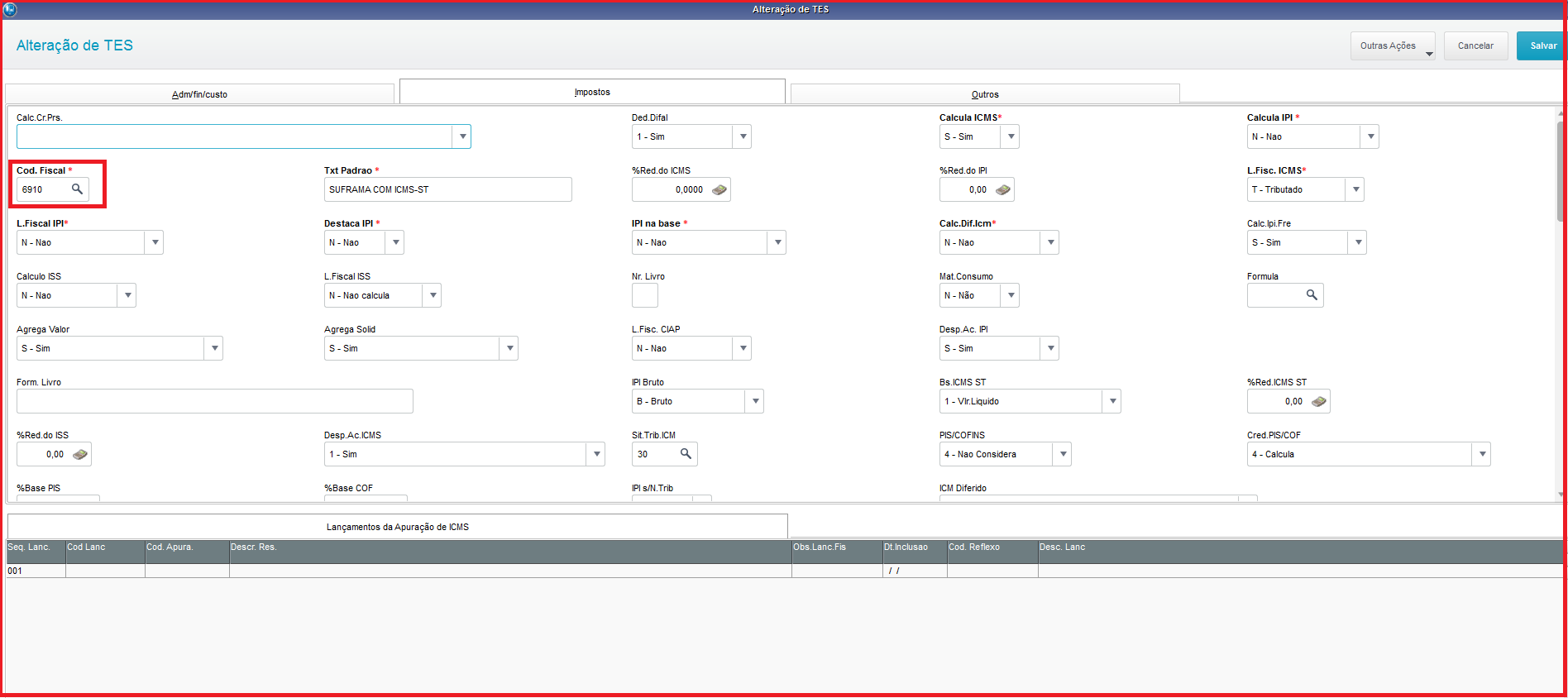1568x698 pixels.
Task: Open the L.Fiscal ISS dropdown
Action: coord(432,295)
